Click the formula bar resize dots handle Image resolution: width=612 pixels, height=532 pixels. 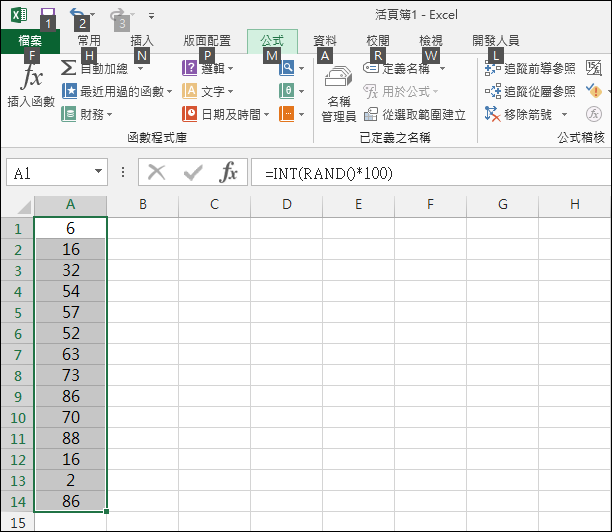tap(123, 172)
